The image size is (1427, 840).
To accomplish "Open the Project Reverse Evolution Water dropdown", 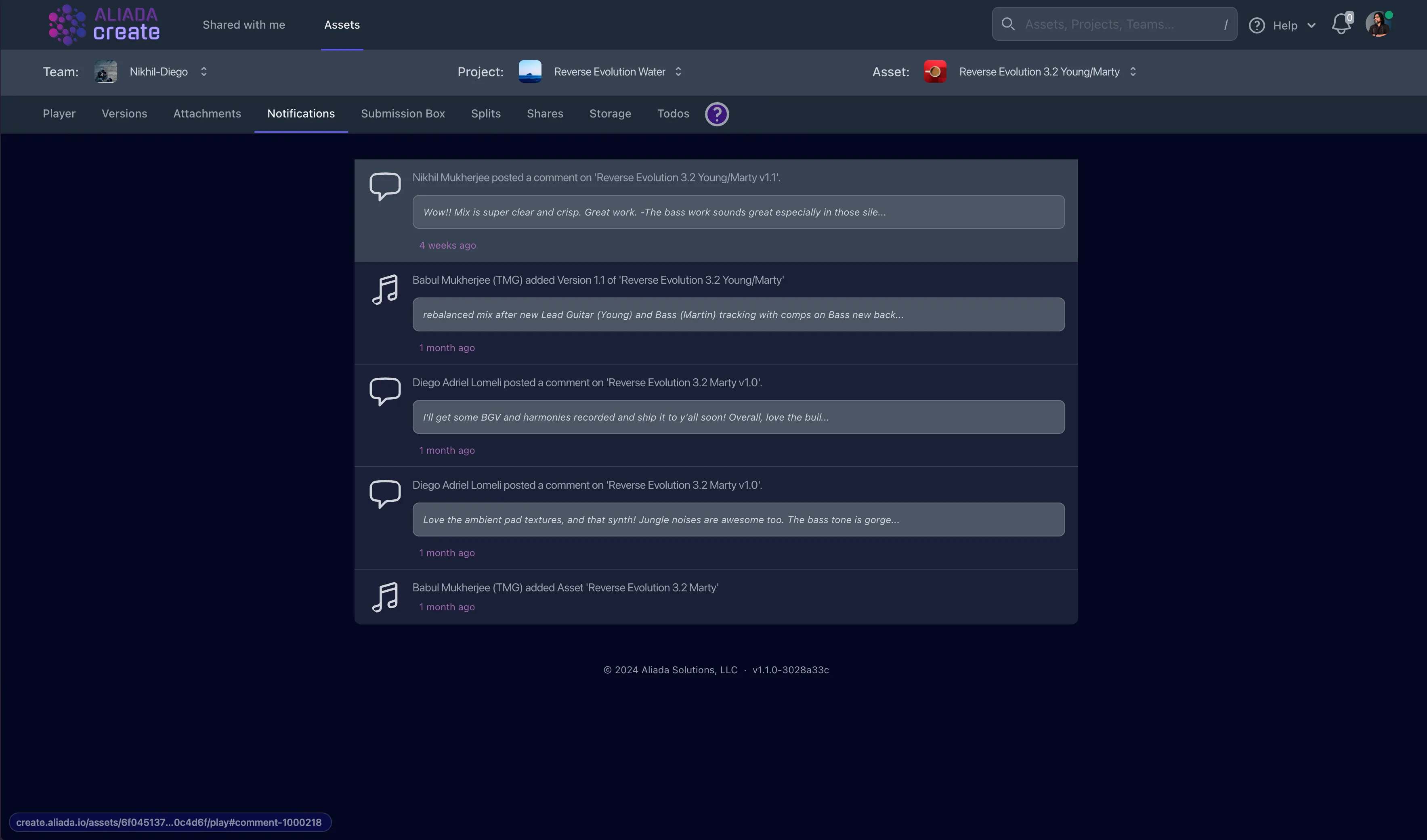I will coord(678,72).
